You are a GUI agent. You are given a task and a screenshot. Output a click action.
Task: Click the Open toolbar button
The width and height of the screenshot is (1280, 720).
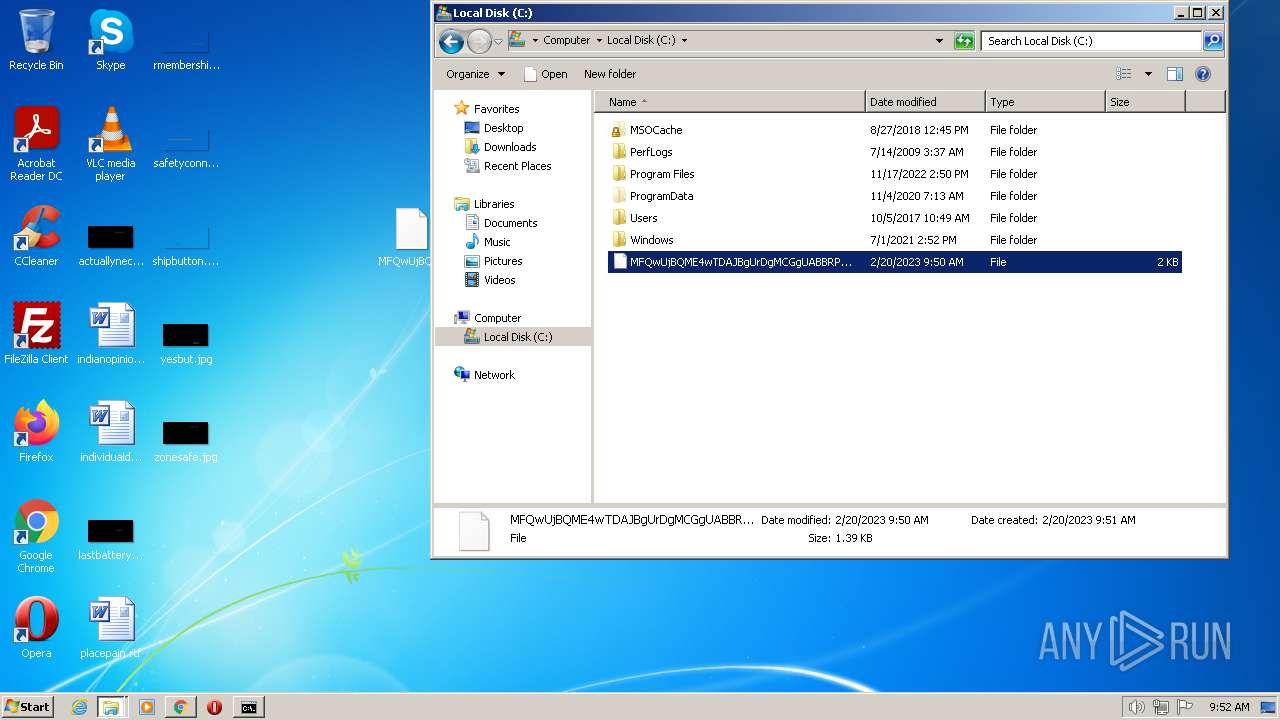(545, 74)
